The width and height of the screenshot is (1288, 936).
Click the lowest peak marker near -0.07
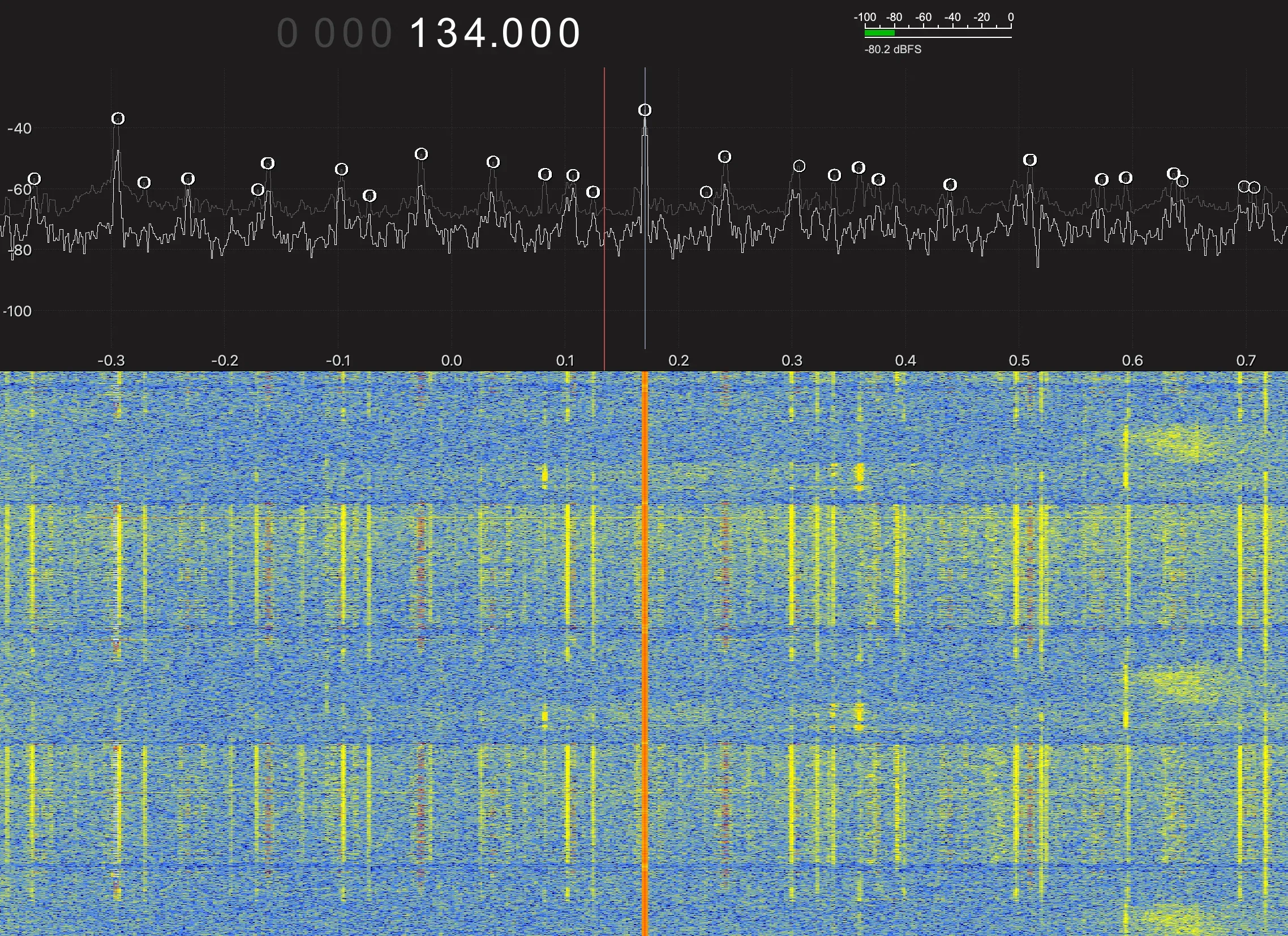point(370,196)
